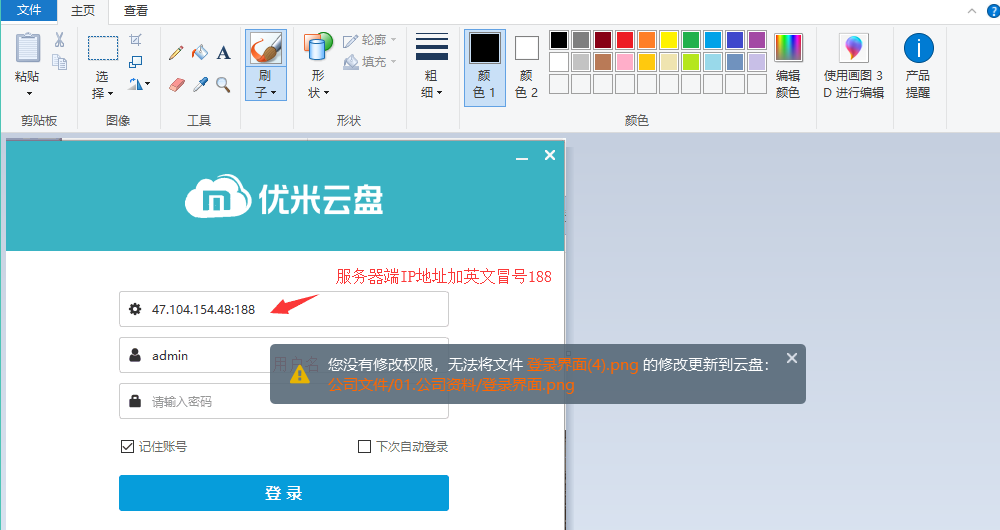The image size is (1000, 530).
Task: Switch to the 查看 view tab
Action: (136, 11)
